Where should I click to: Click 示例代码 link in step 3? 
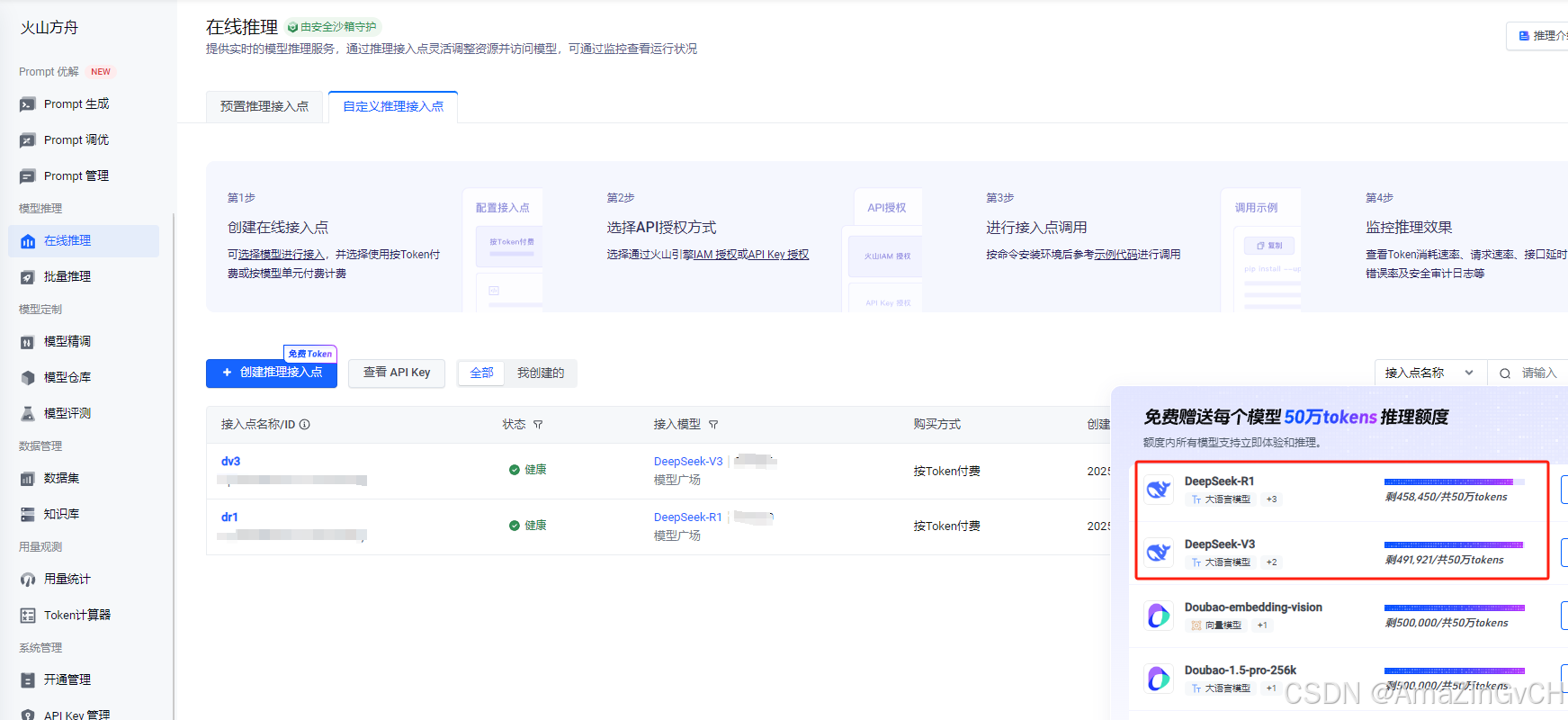click(x=1116, y=256)
